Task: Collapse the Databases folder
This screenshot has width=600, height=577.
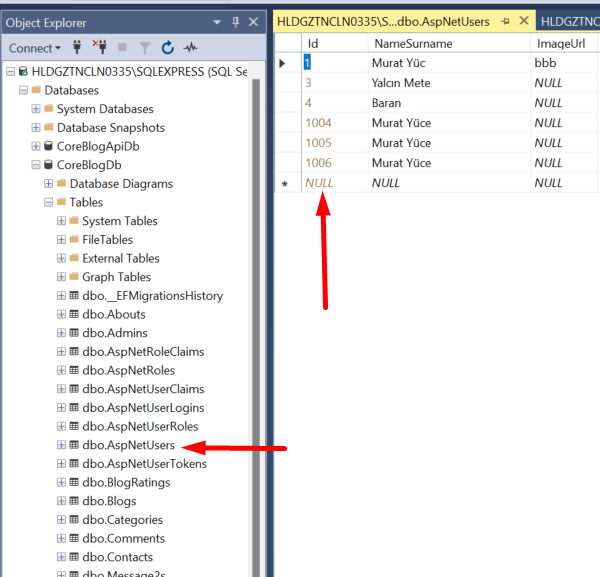Action: click(x=23, y=90)
